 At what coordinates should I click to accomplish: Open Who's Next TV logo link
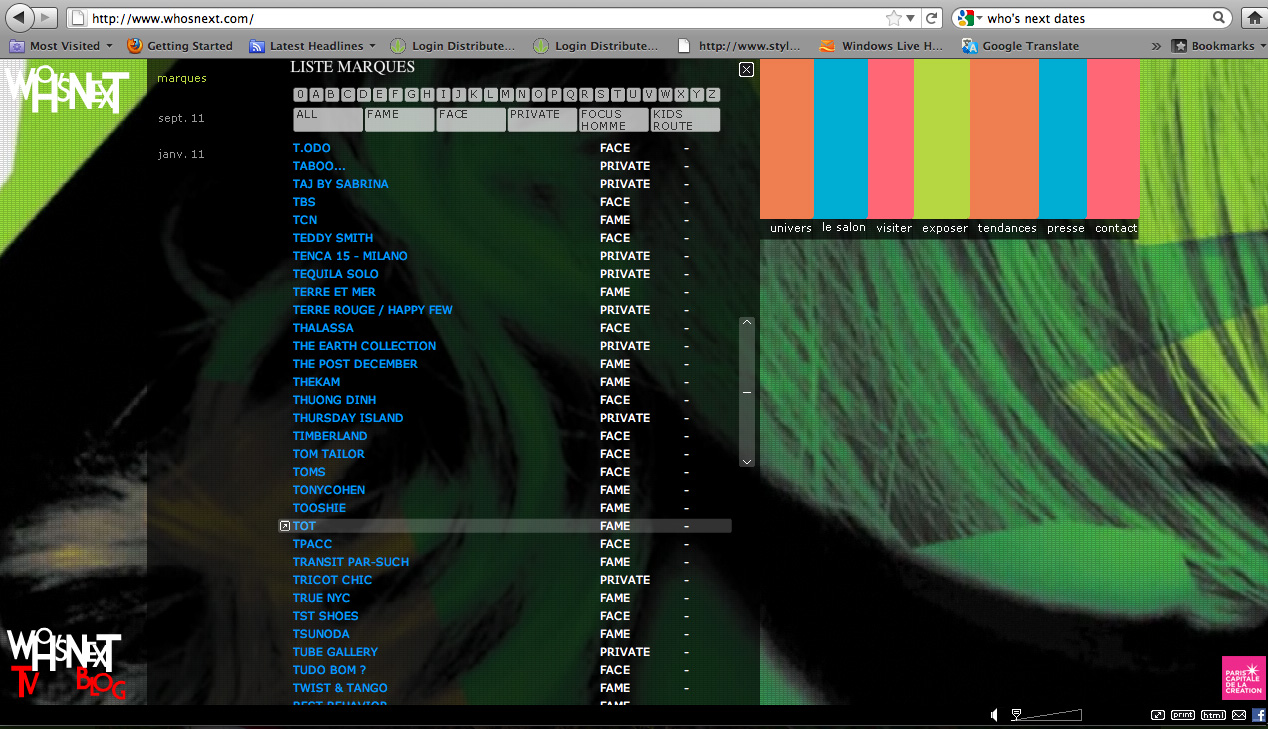click(x=26, y=680)
